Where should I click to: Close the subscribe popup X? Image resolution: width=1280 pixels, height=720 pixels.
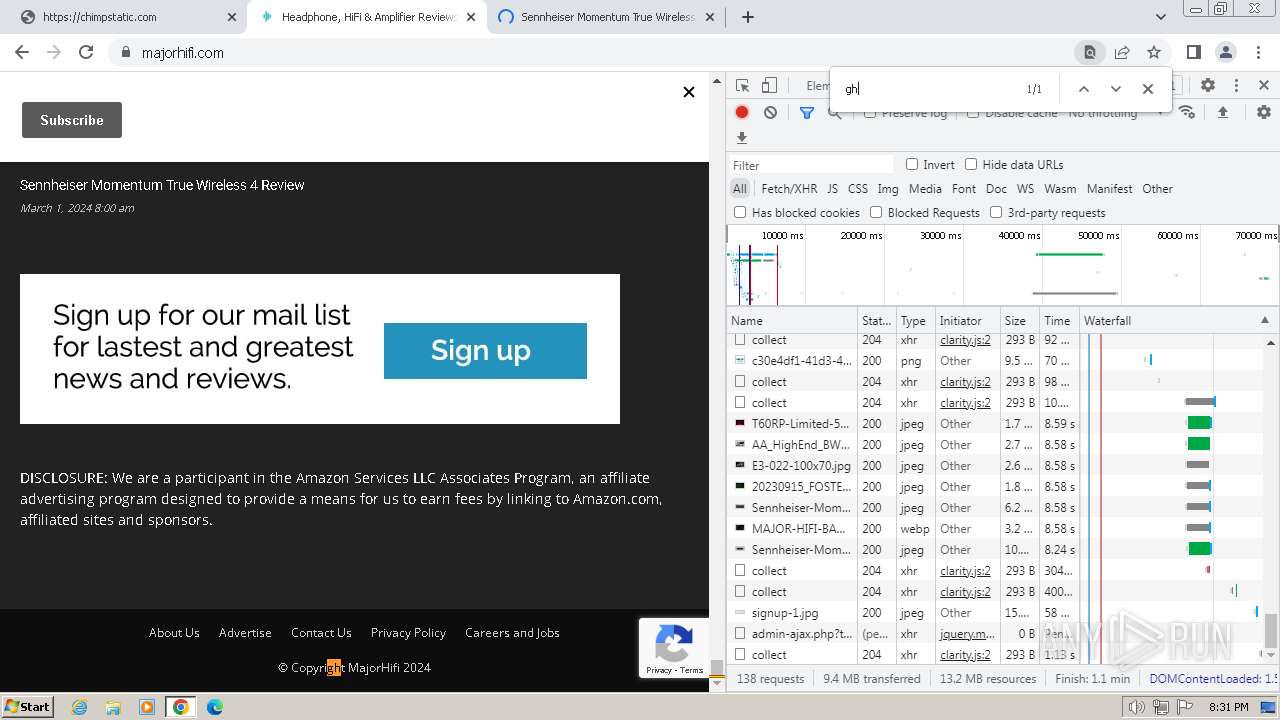(x=688, y=92)
